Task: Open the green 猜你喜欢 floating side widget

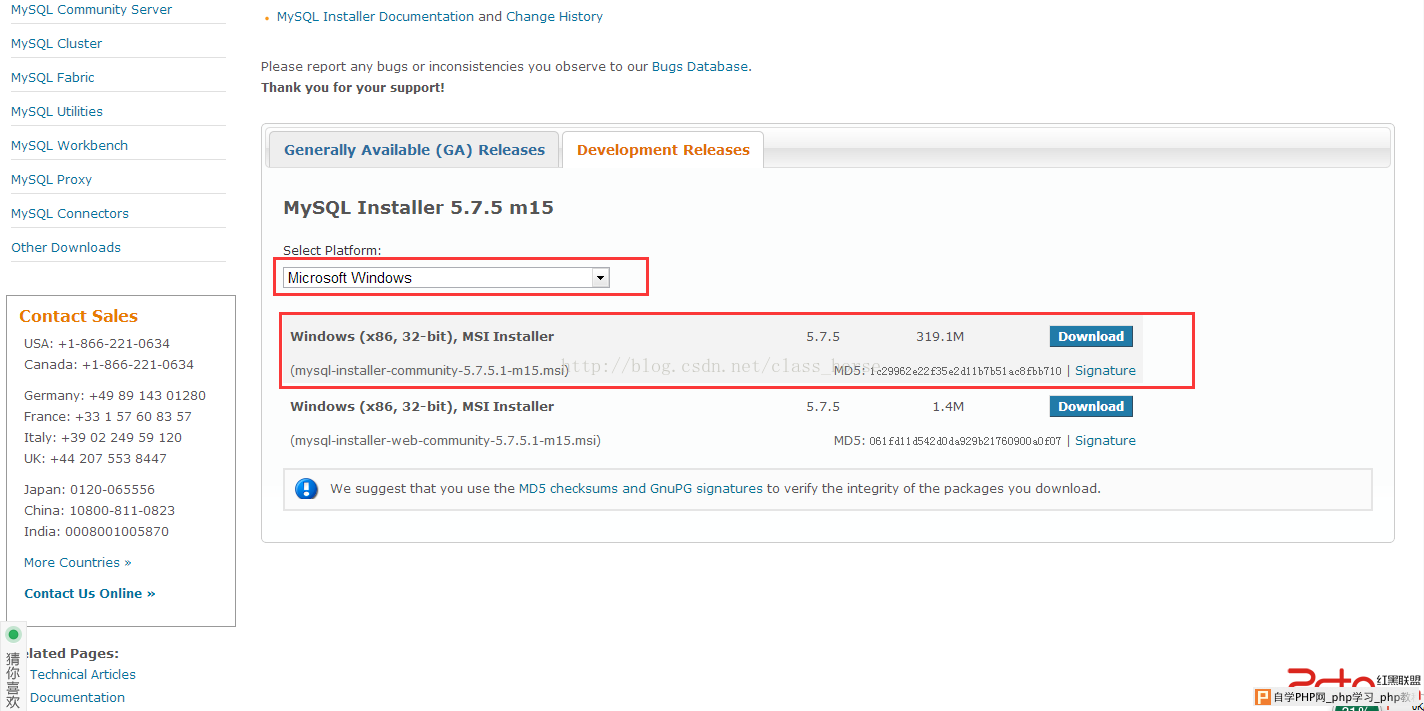Action: [x=13, y=666]
